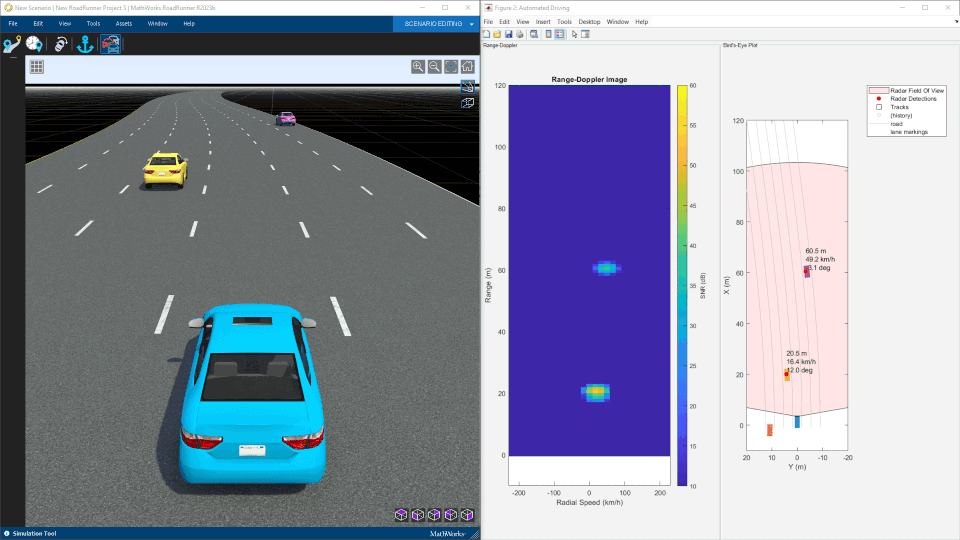
Task: Open RoadRunner Tools menu
Action: [93, 24]
